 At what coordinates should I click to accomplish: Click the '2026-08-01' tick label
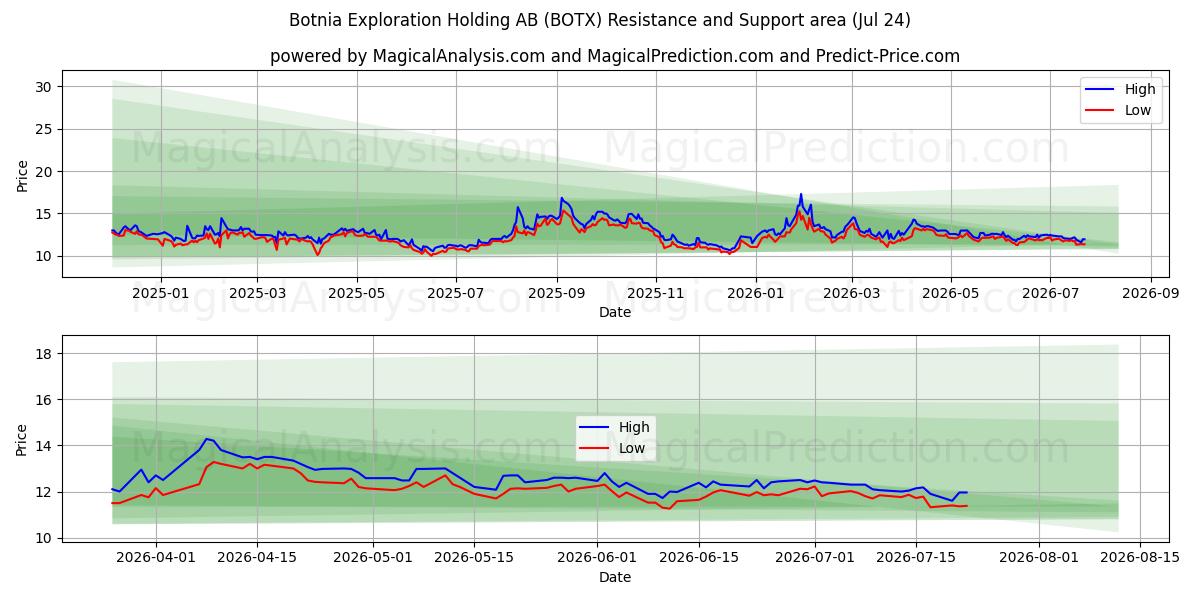(x=1037, y=559)
